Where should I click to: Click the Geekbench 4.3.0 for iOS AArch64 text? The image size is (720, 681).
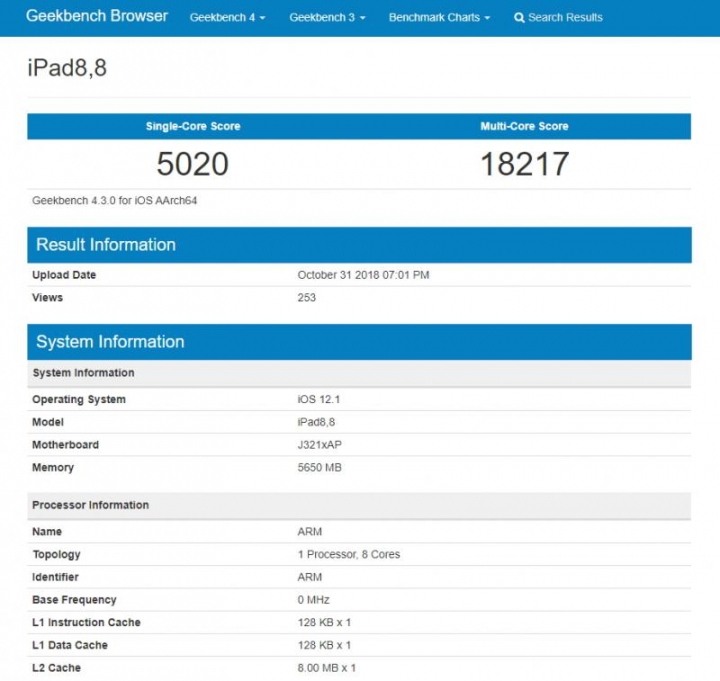click(114, 201)
